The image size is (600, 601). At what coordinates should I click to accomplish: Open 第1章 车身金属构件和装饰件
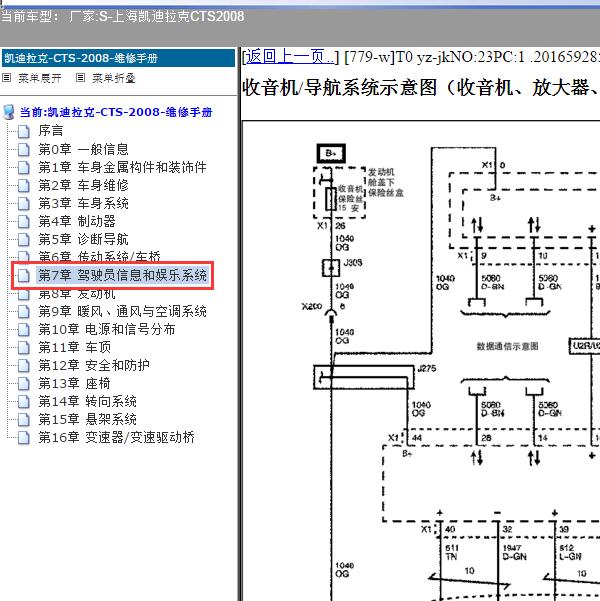pyautogui.click(x=122, y=167)
